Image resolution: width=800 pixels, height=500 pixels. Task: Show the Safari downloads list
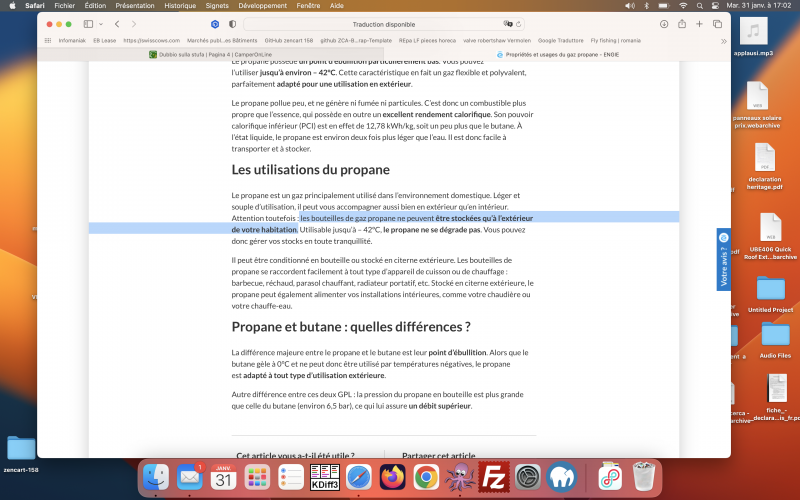point(664,24)
